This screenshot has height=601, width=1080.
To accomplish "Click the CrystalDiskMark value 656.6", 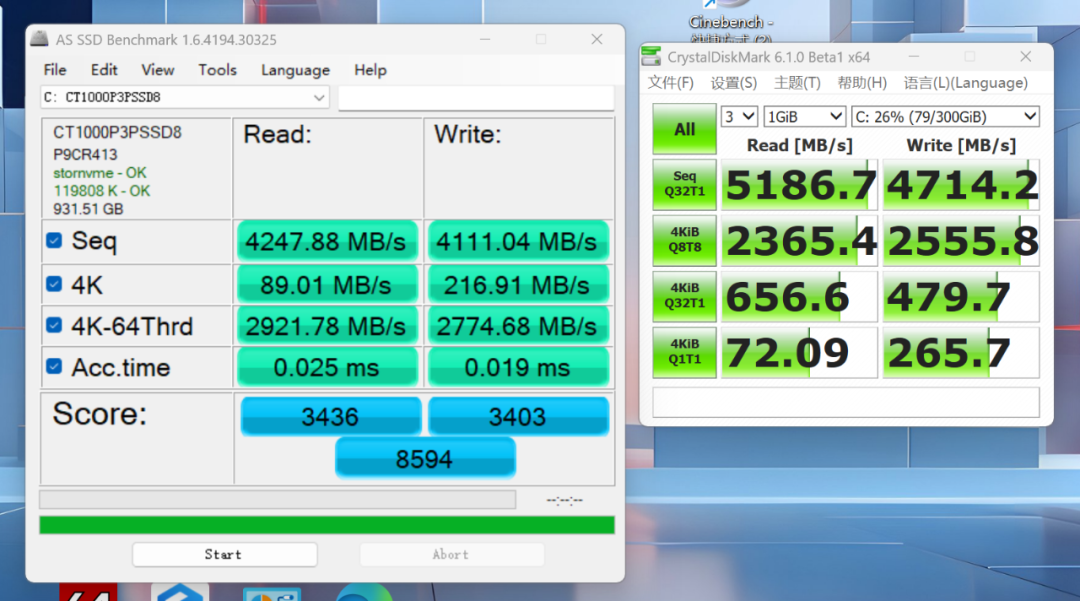I will (800, 296).
